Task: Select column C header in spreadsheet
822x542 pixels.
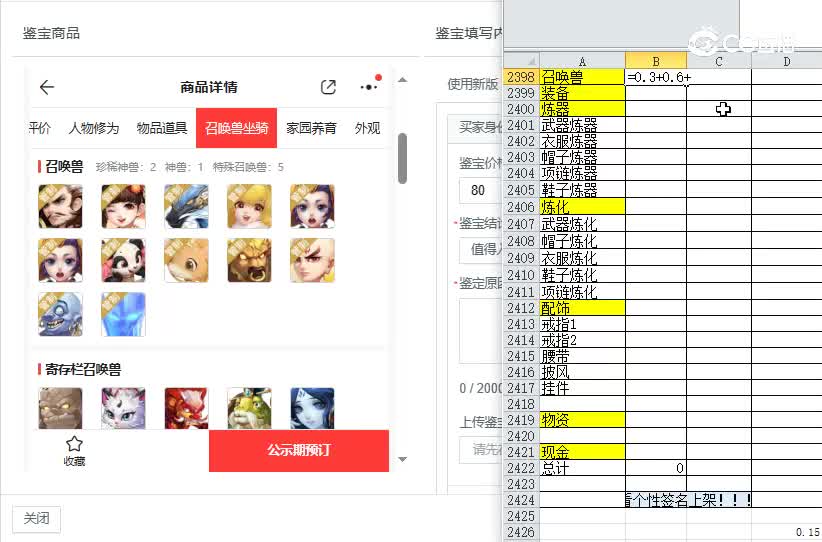Action: tap(719, 61)
